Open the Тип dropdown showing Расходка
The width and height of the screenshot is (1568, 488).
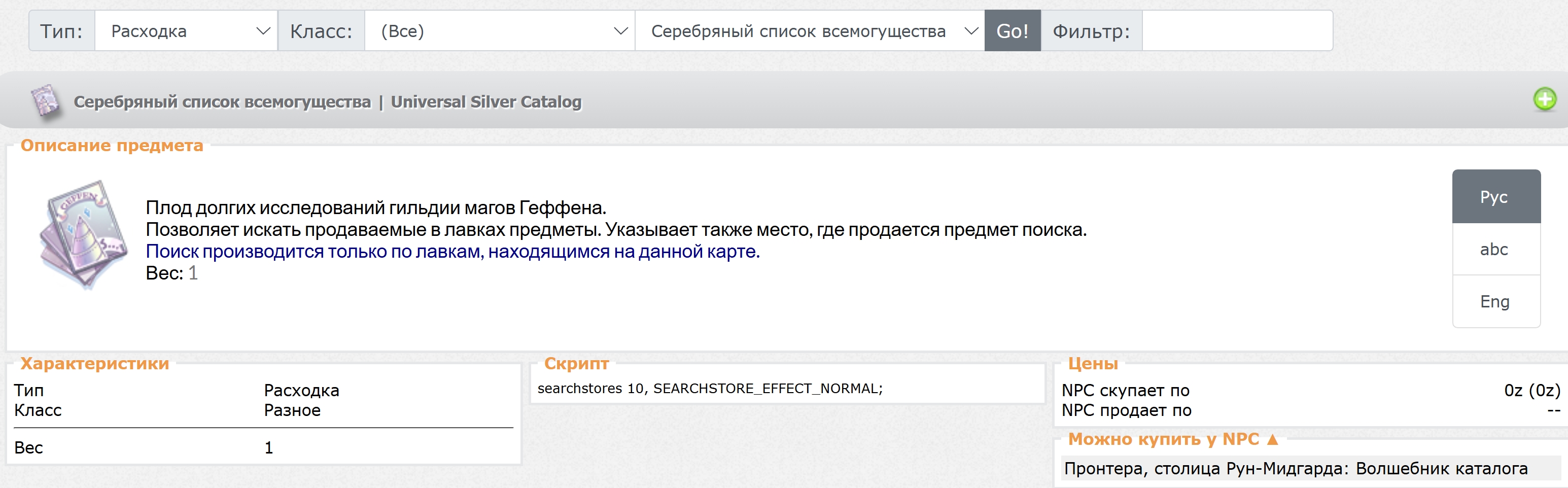tap(186, 31)
